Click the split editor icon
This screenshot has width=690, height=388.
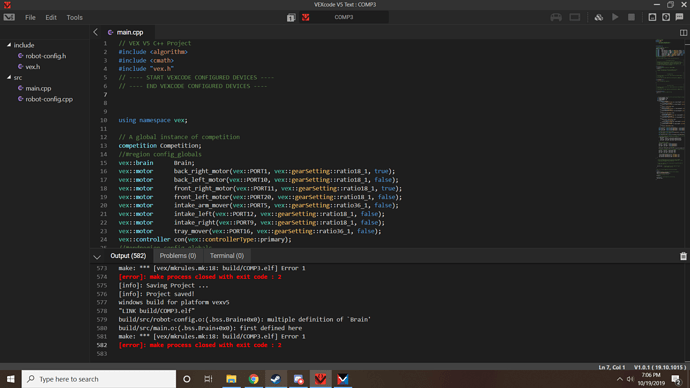click(683, 33)
